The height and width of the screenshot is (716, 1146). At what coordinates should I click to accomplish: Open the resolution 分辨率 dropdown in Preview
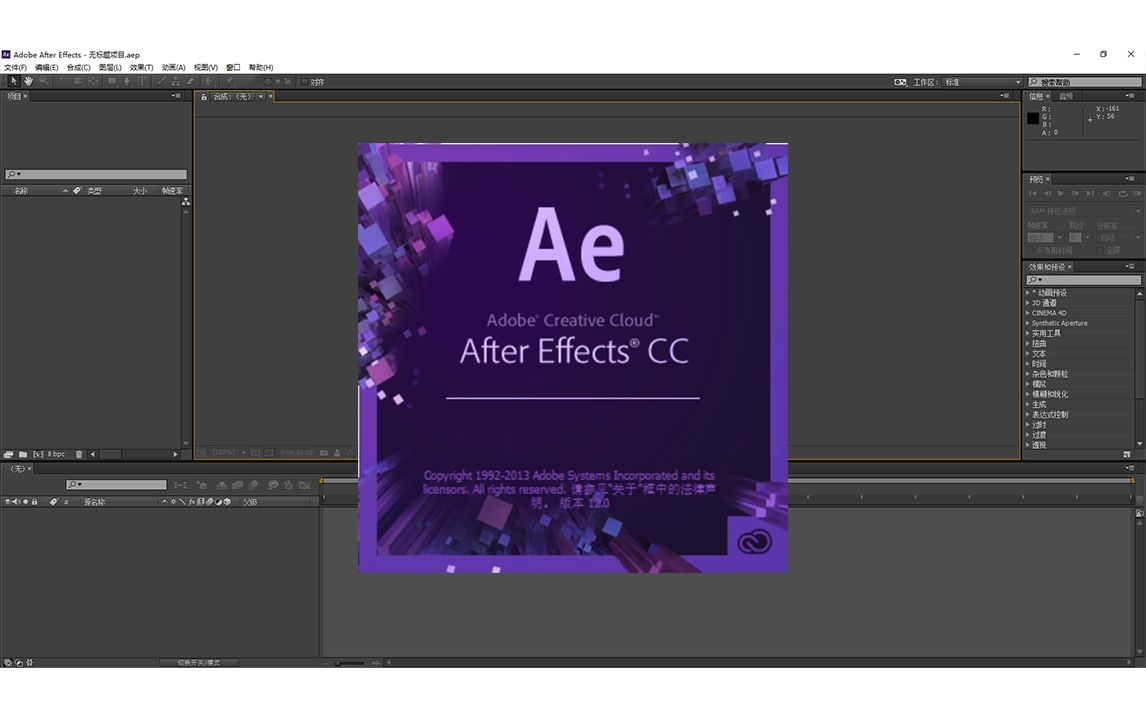1120,237
